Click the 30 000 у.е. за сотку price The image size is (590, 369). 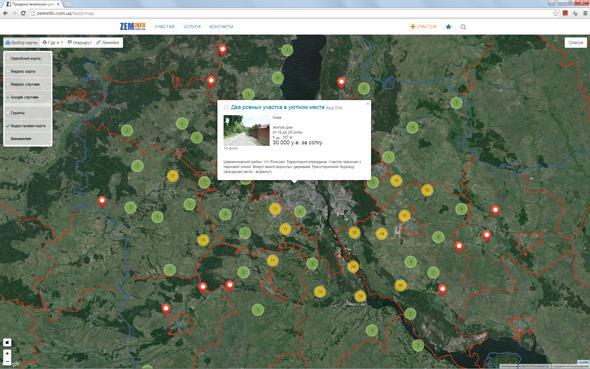coord(297,143)
